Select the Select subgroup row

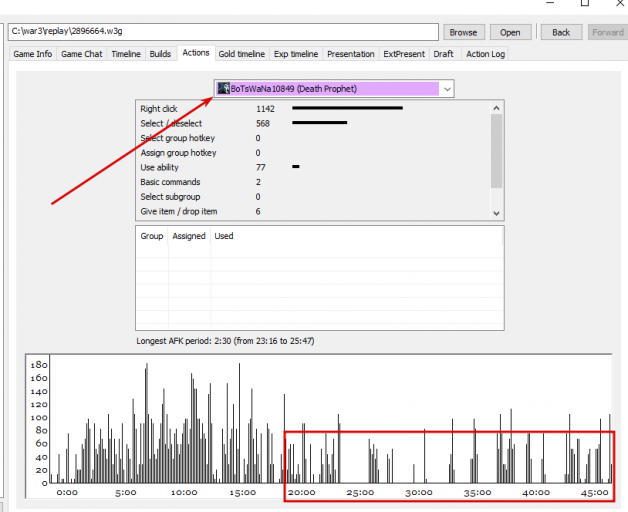point(313,197)
